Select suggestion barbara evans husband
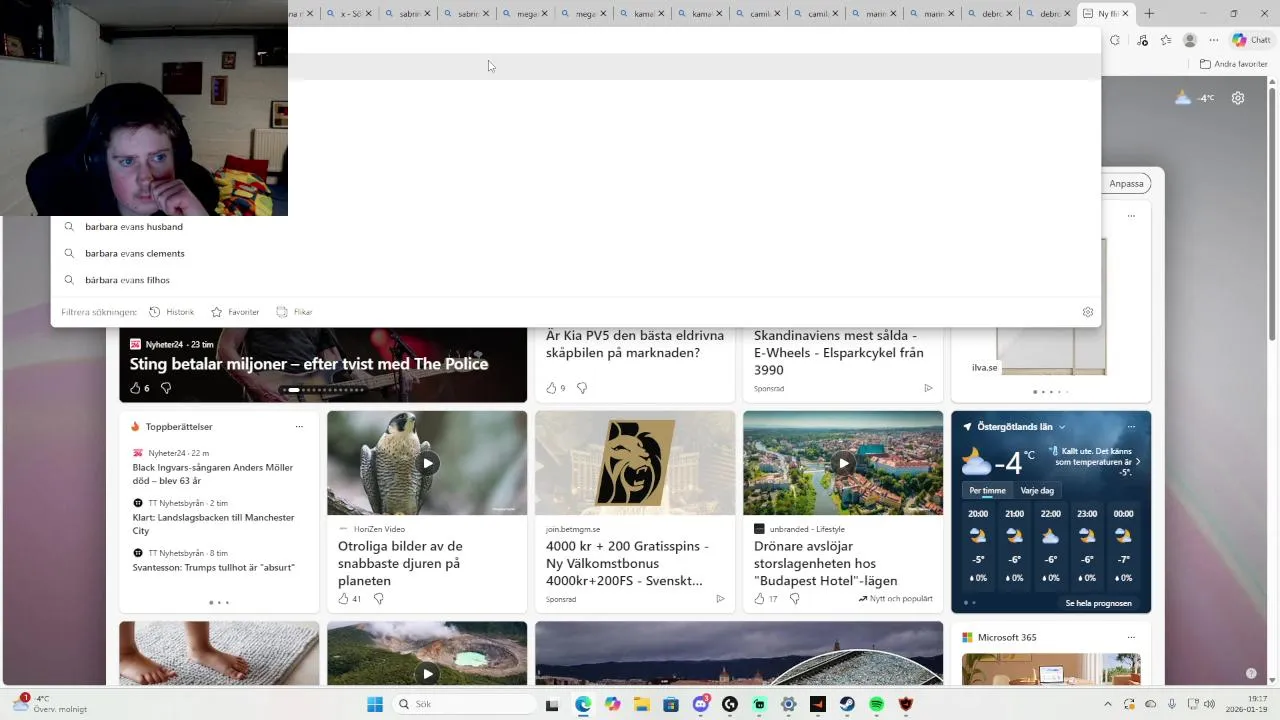 [576, 227]
